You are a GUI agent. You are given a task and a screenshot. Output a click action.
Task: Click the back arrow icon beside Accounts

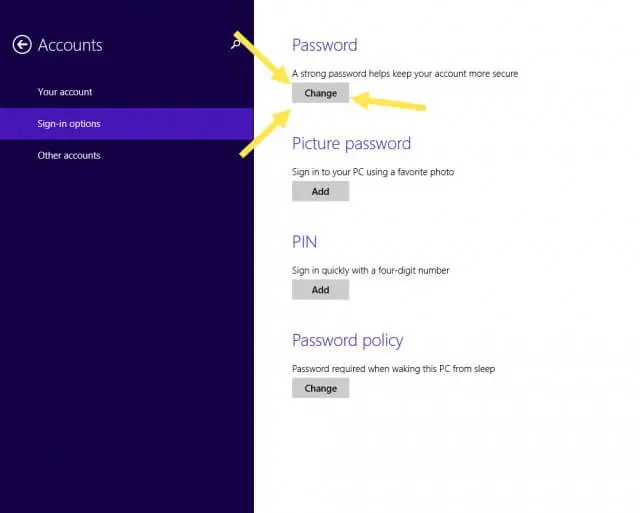click(x=22, y=44)
